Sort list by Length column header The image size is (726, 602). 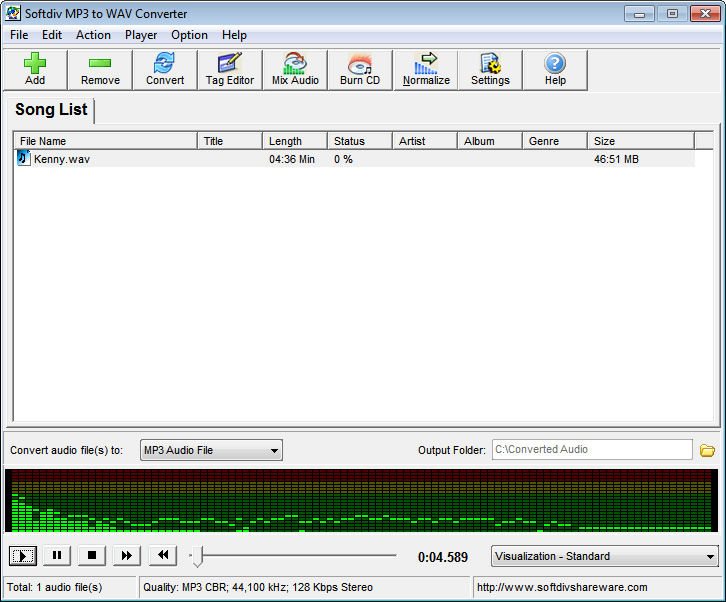tap(294, 141)
